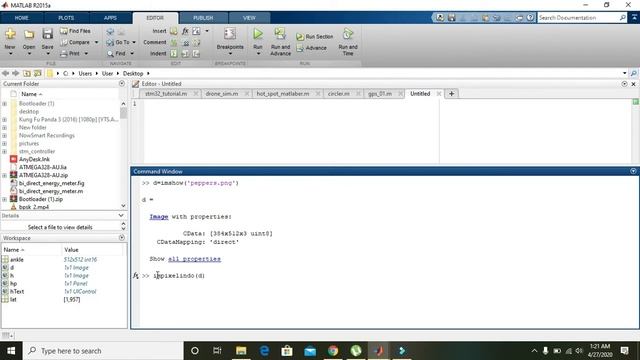
Task: Click Run Section
Action: pyautogui.click(x=314, y=37)
